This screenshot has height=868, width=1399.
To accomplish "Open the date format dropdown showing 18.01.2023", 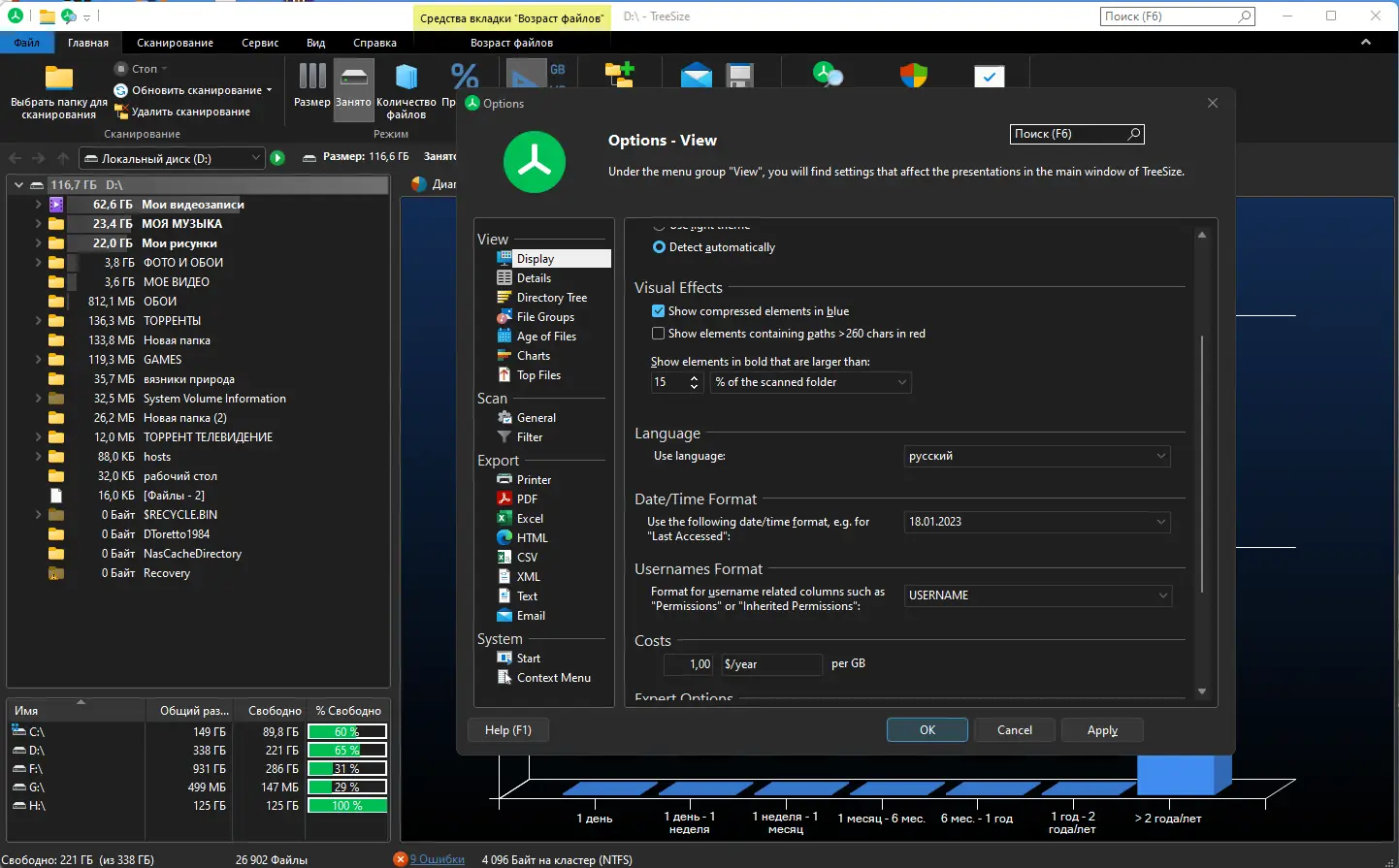I will [1037, 522].
